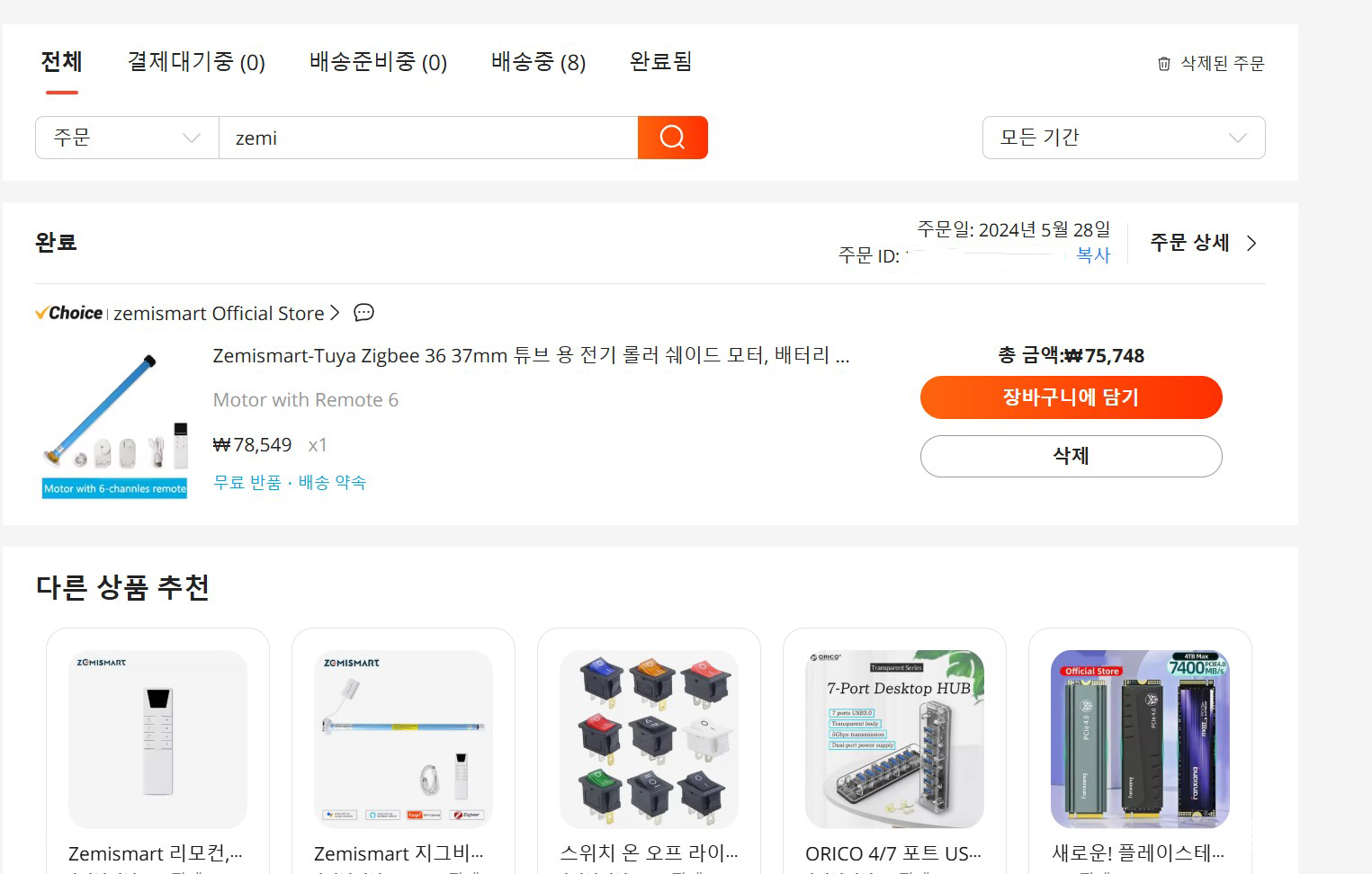The width and height of the screenshot is (1372, 874).
Task: View the 완료됨 orders tab
Action: click(x=660, y=62)
